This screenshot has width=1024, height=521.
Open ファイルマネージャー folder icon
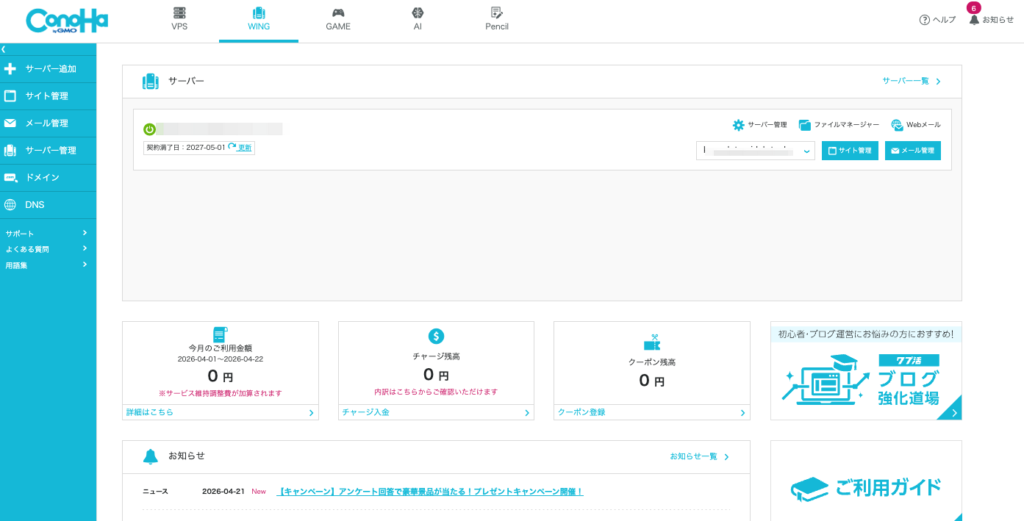tap(805, 125)
